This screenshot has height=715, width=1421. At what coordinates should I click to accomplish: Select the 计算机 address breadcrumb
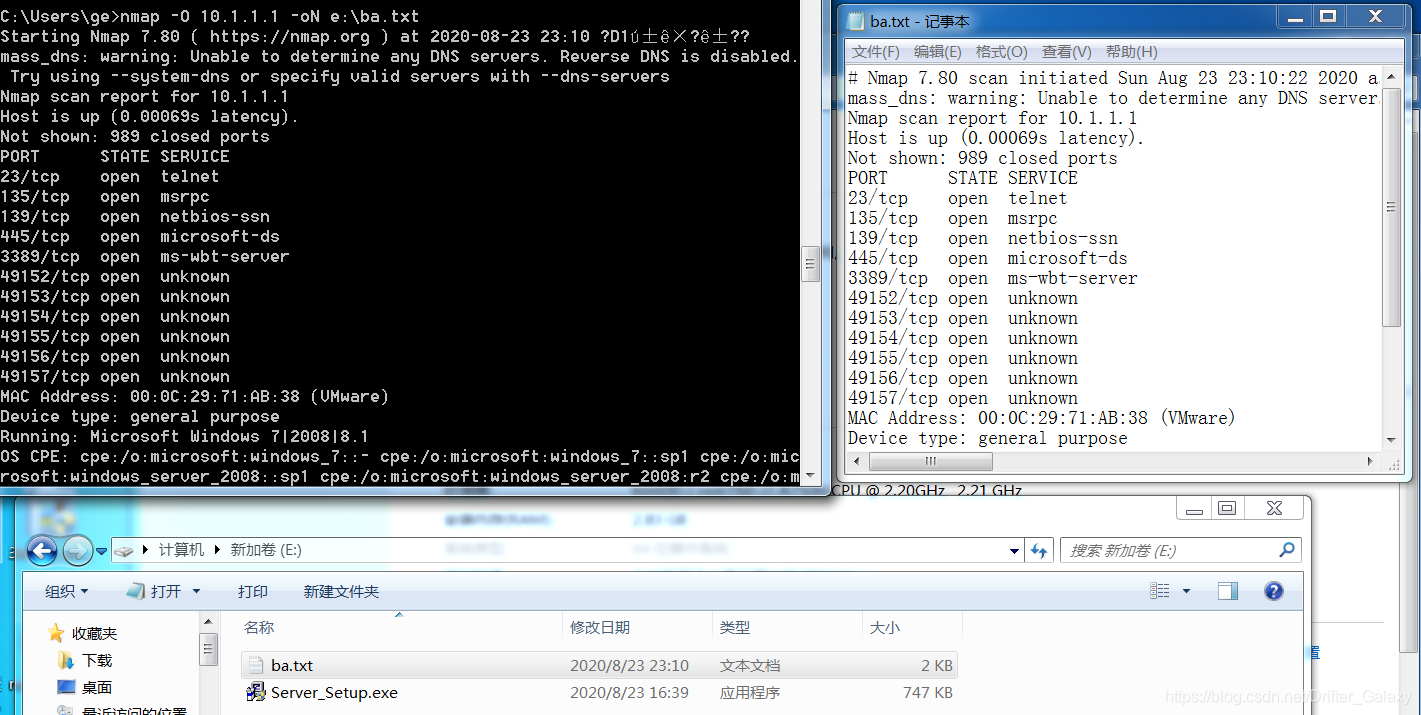pyautogui.click(x=181, y=550)
